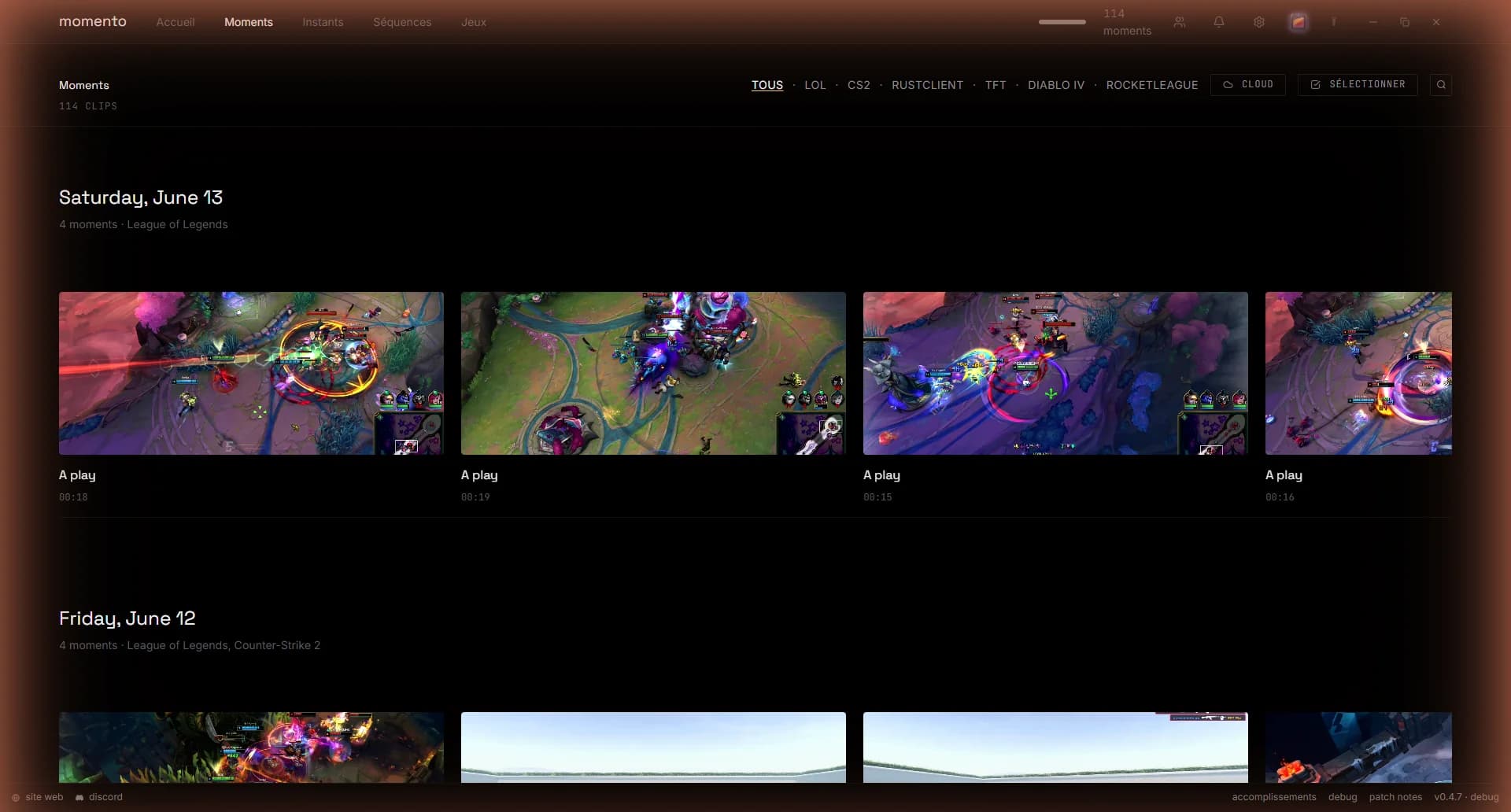This screenshot has height=812, width=1511.
Task: Click the site web link
Action: [x=37, y=797]
